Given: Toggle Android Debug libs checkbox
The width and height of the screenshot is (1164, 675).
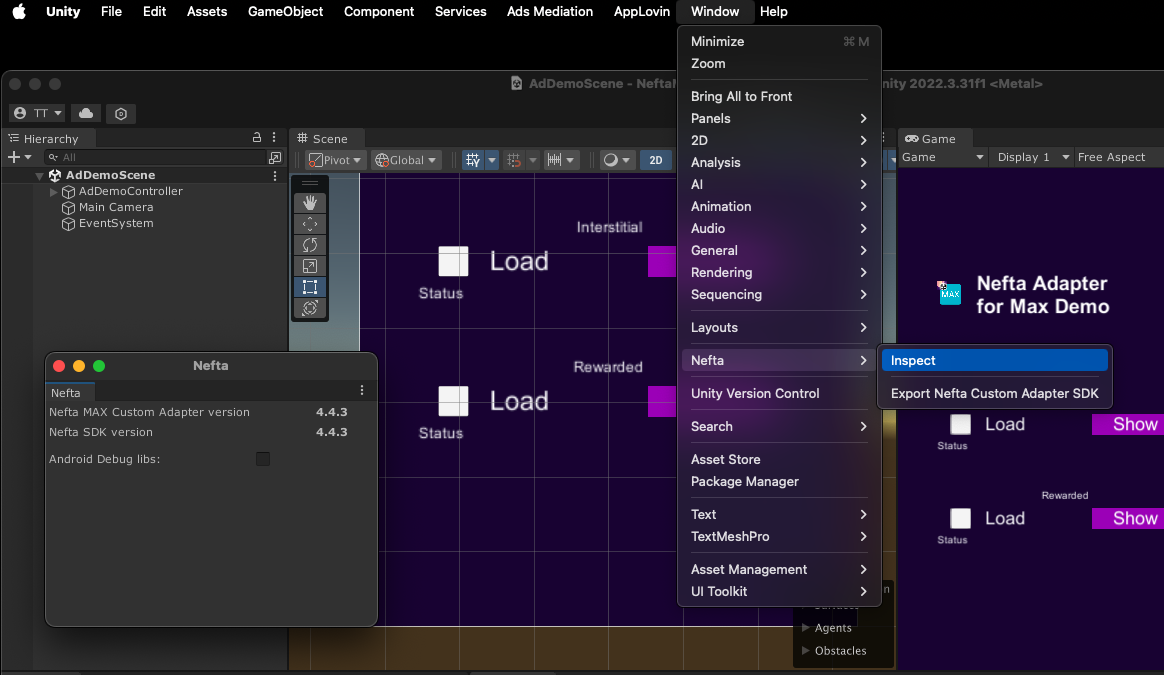Looking at the screenshot, I should point(263,459).
